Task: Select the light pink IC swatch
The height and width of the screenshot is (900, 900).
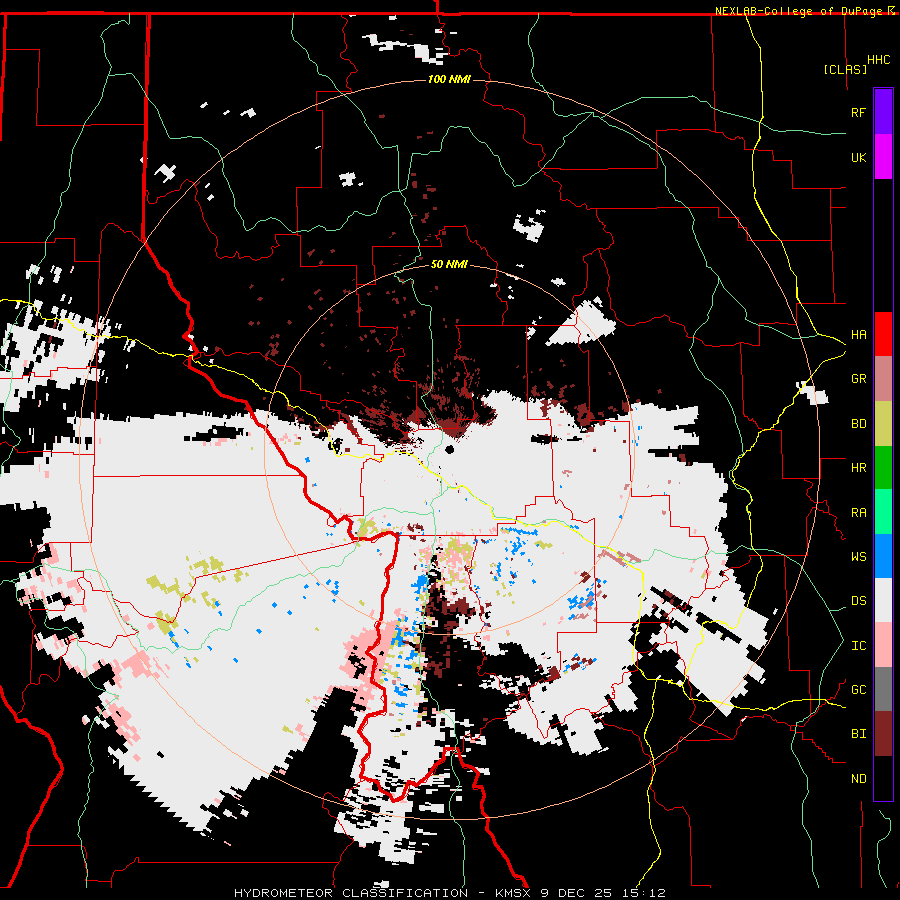Action: 883,645
